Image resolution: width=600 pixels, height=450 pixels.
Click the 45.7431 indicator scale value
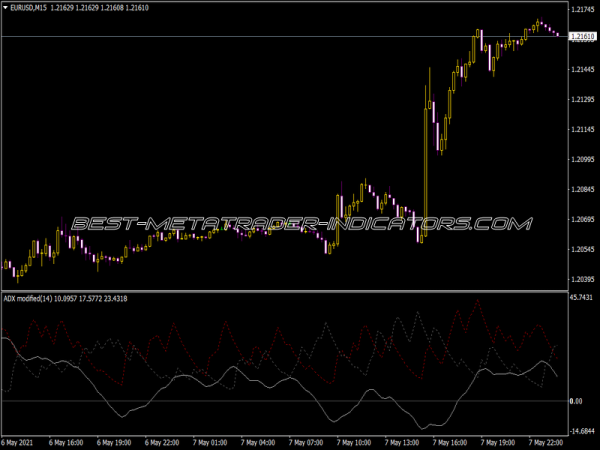pyautogui.click(x=582, y=298)
